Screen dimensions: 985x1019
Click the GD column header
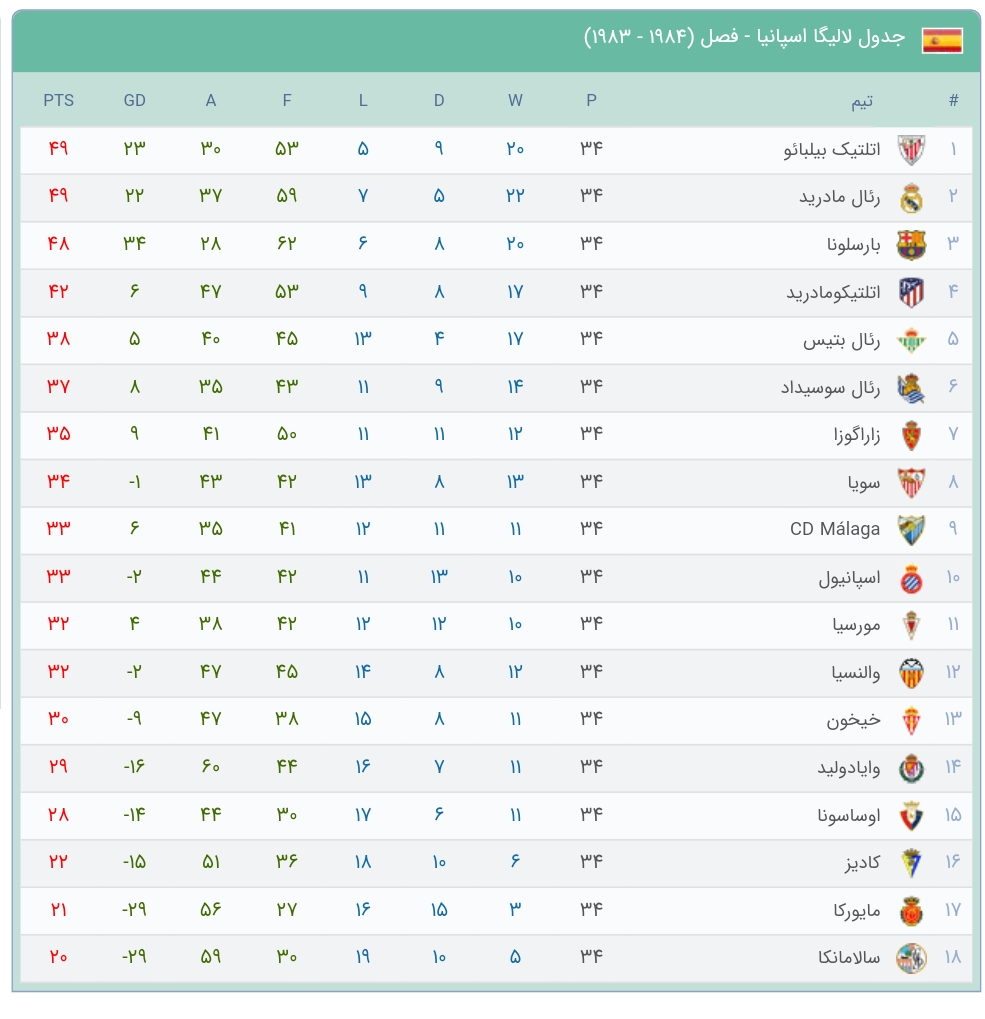point(134,100)
